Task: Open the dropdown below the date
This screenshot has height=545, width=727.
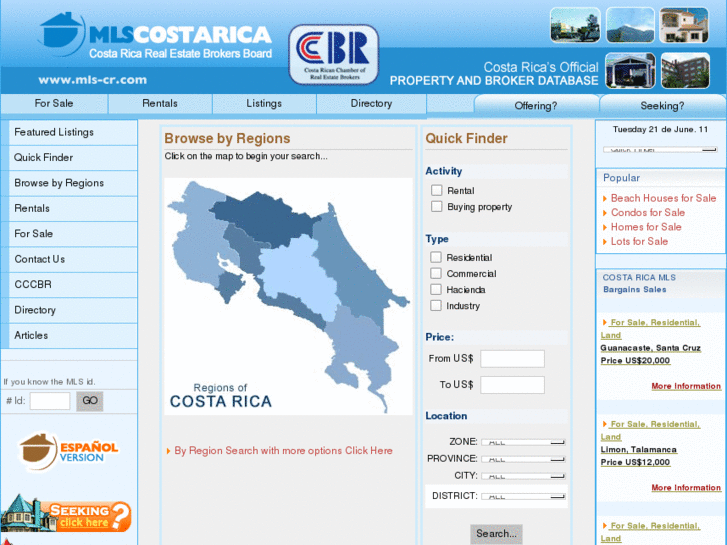Action: tap(660, 150)
